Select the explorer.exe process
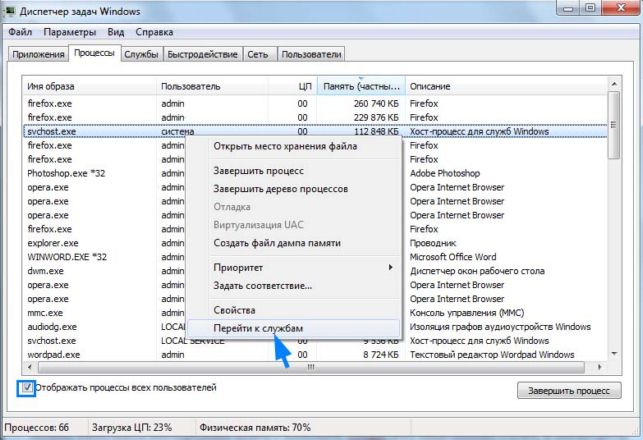 [x=53, y=243]
